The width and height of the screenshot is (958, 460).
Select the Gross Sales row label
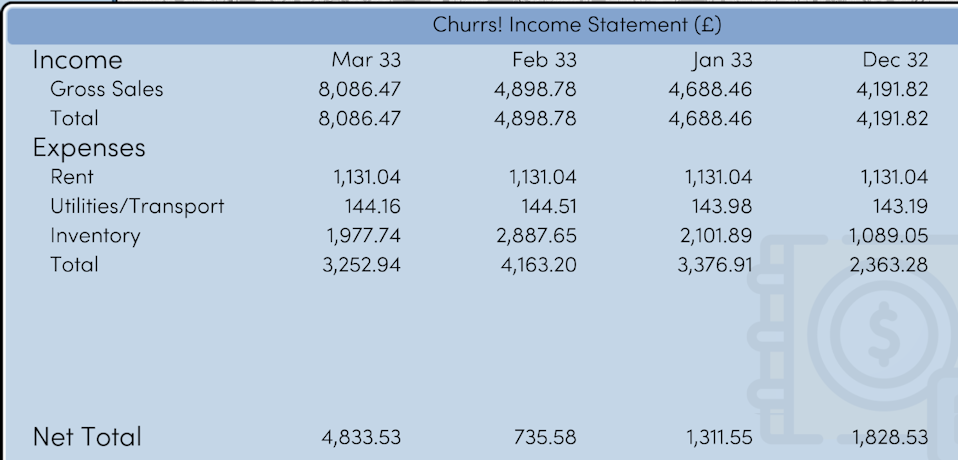click(106, 89)
